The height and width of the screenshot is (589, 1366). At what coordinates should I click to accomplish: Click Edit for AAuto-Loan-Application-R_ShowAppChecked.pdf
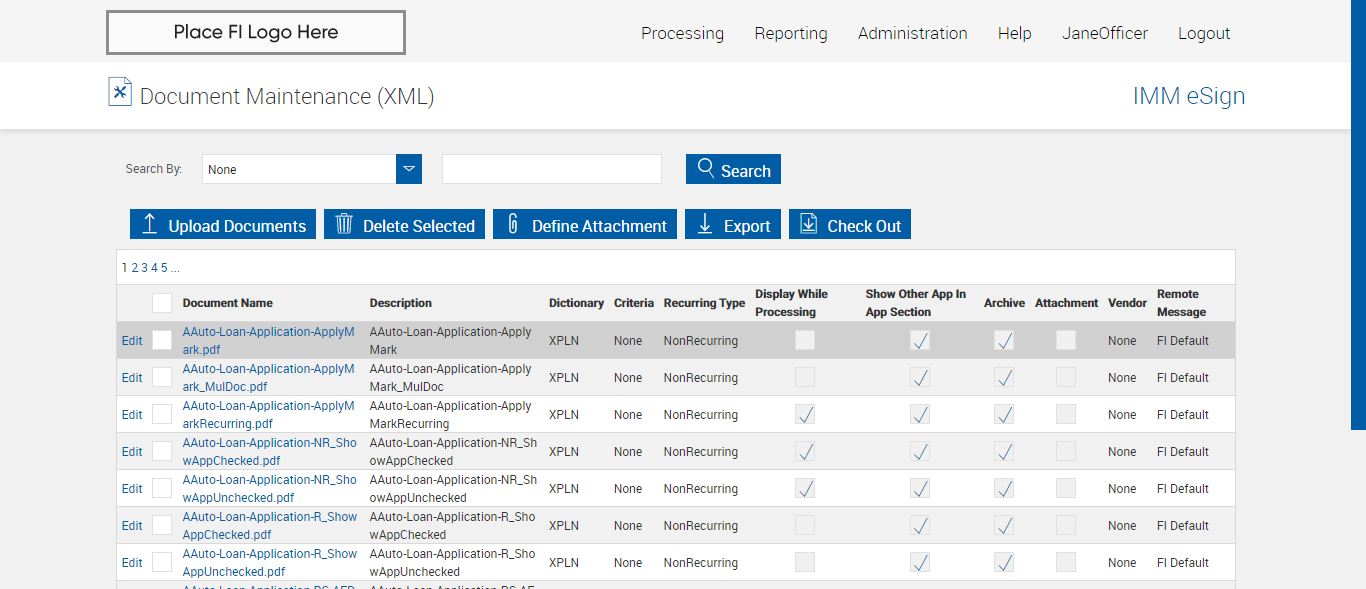(132, 526)
